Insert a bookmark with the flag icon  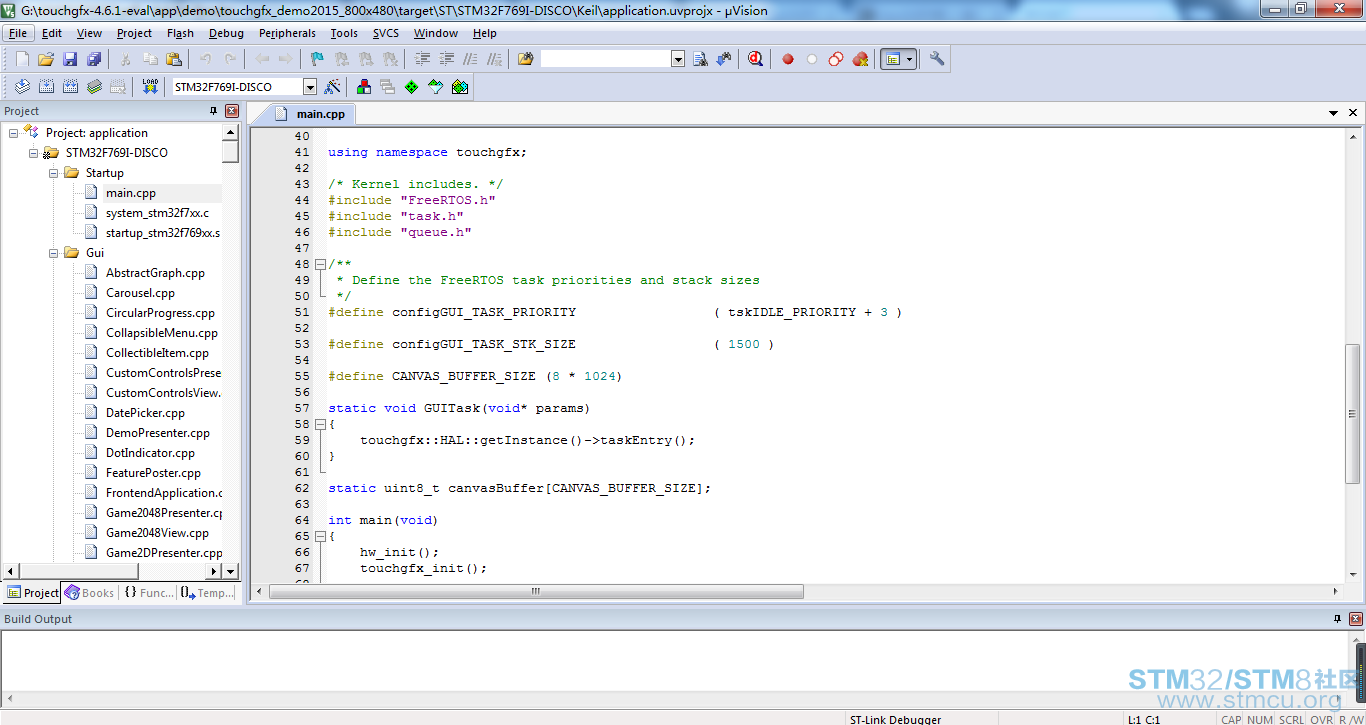coord(317,59)
